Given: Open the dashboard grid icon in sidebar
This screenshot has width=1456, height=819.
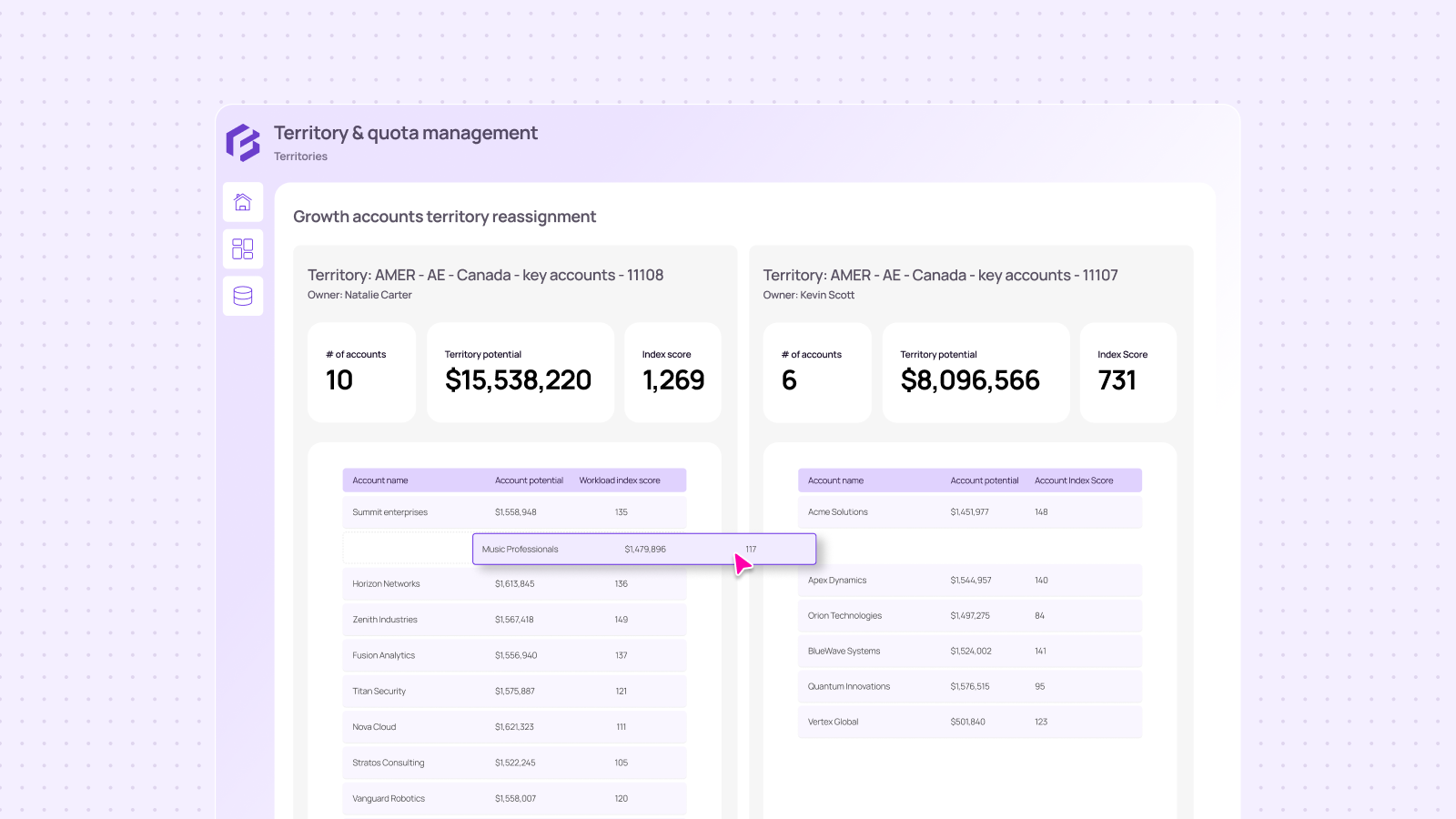Looking at the screenshot, I should pos(243,248).
